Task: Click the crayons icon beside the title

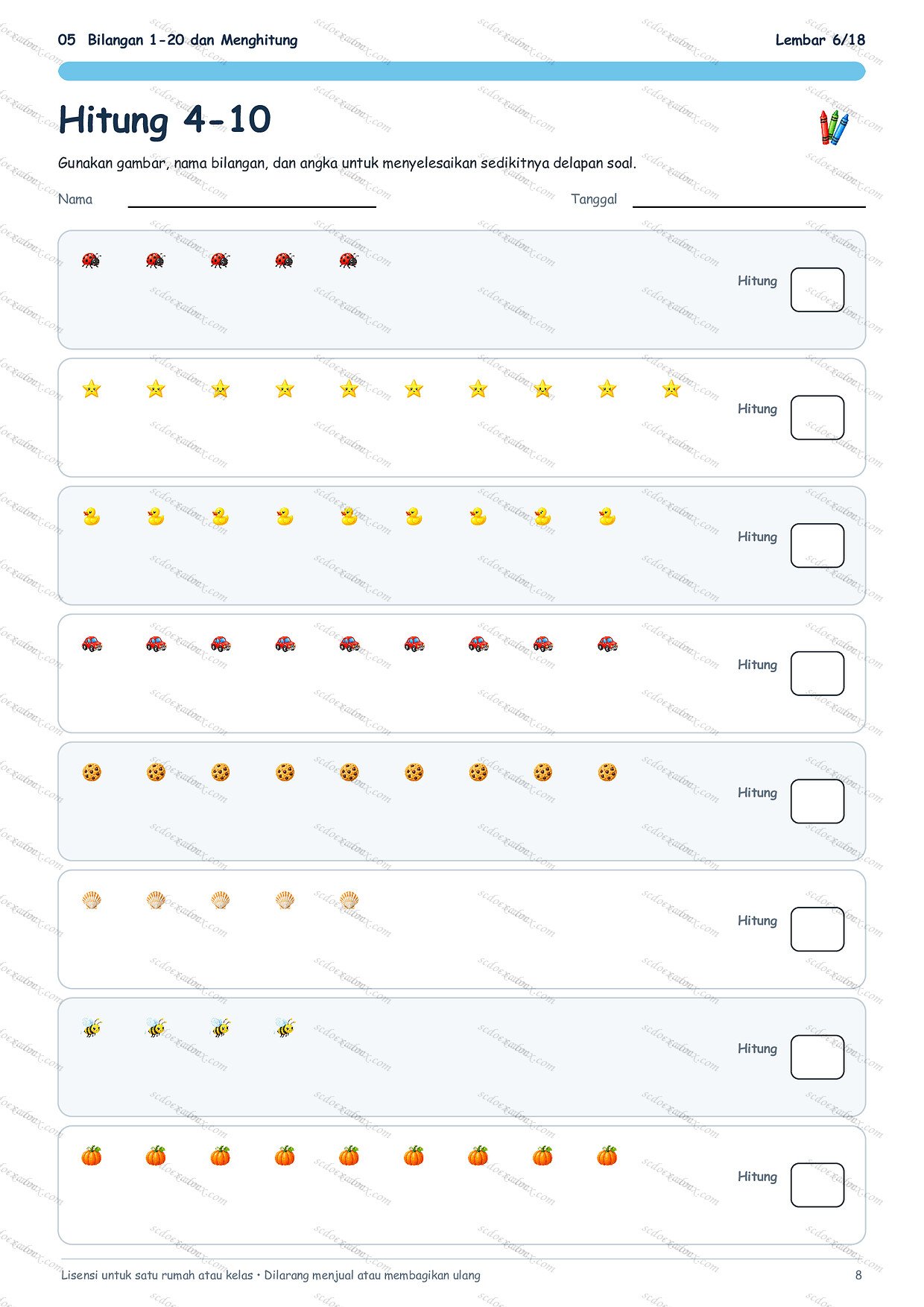Action: (x=834, y=127)
